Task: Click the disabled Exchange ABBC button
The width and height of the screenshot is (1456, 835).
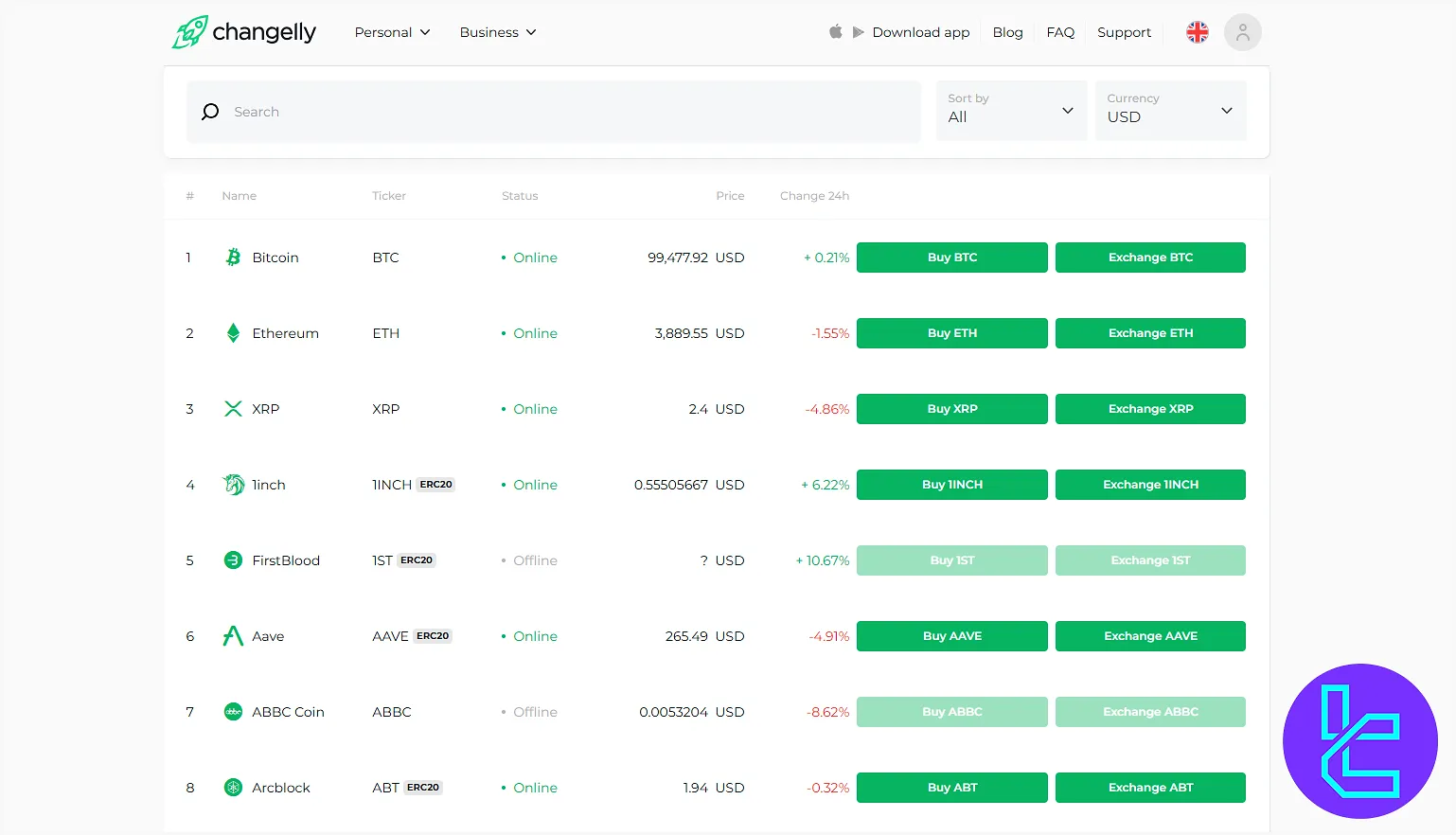Action: [1150, 712]
